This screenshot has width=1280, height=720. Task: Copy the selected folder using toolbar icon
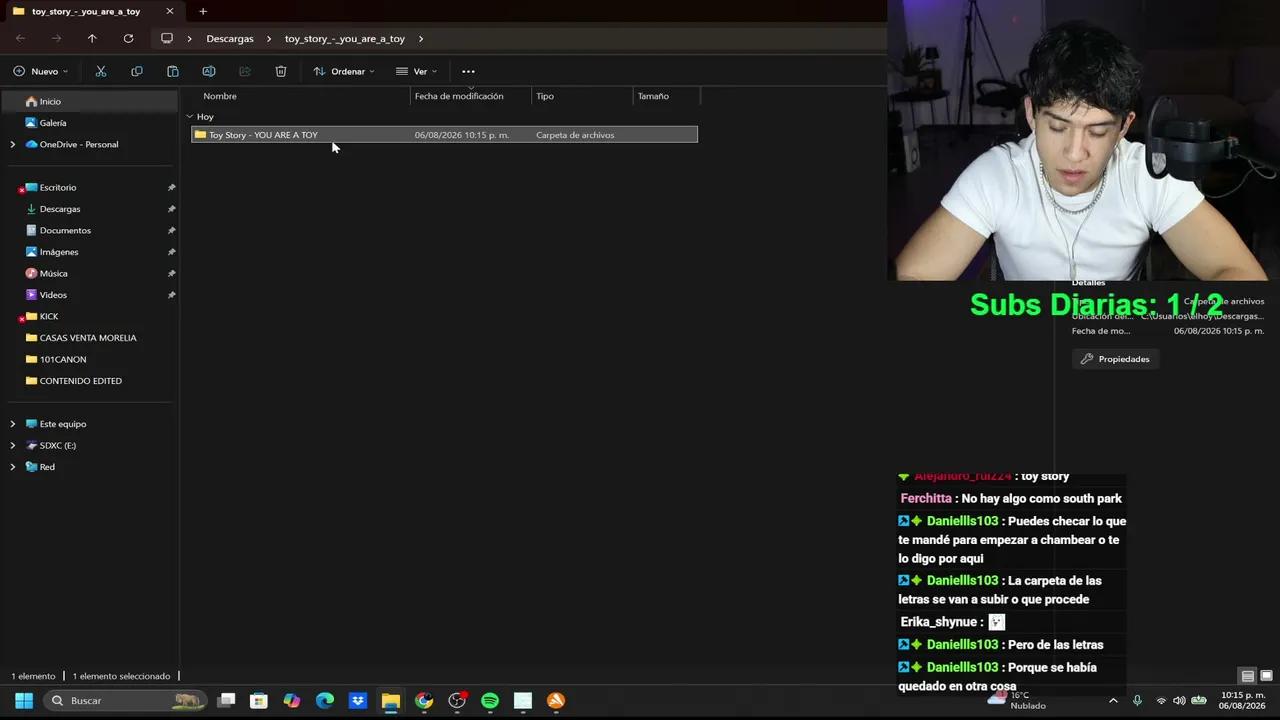(x=137, y=71)
